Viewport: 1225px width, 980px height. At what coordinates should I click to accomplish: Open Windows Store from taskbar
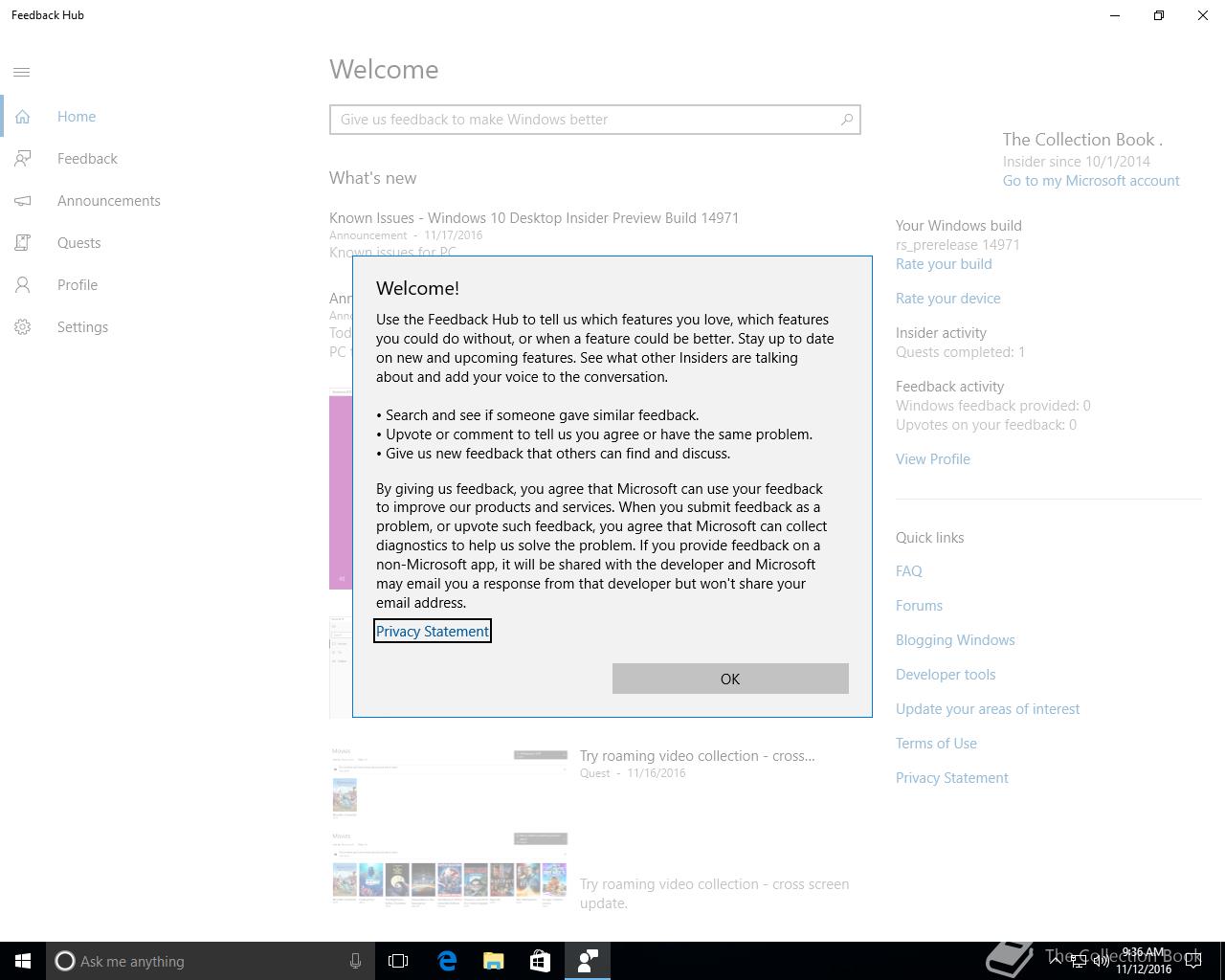click(x=541, y=961)
